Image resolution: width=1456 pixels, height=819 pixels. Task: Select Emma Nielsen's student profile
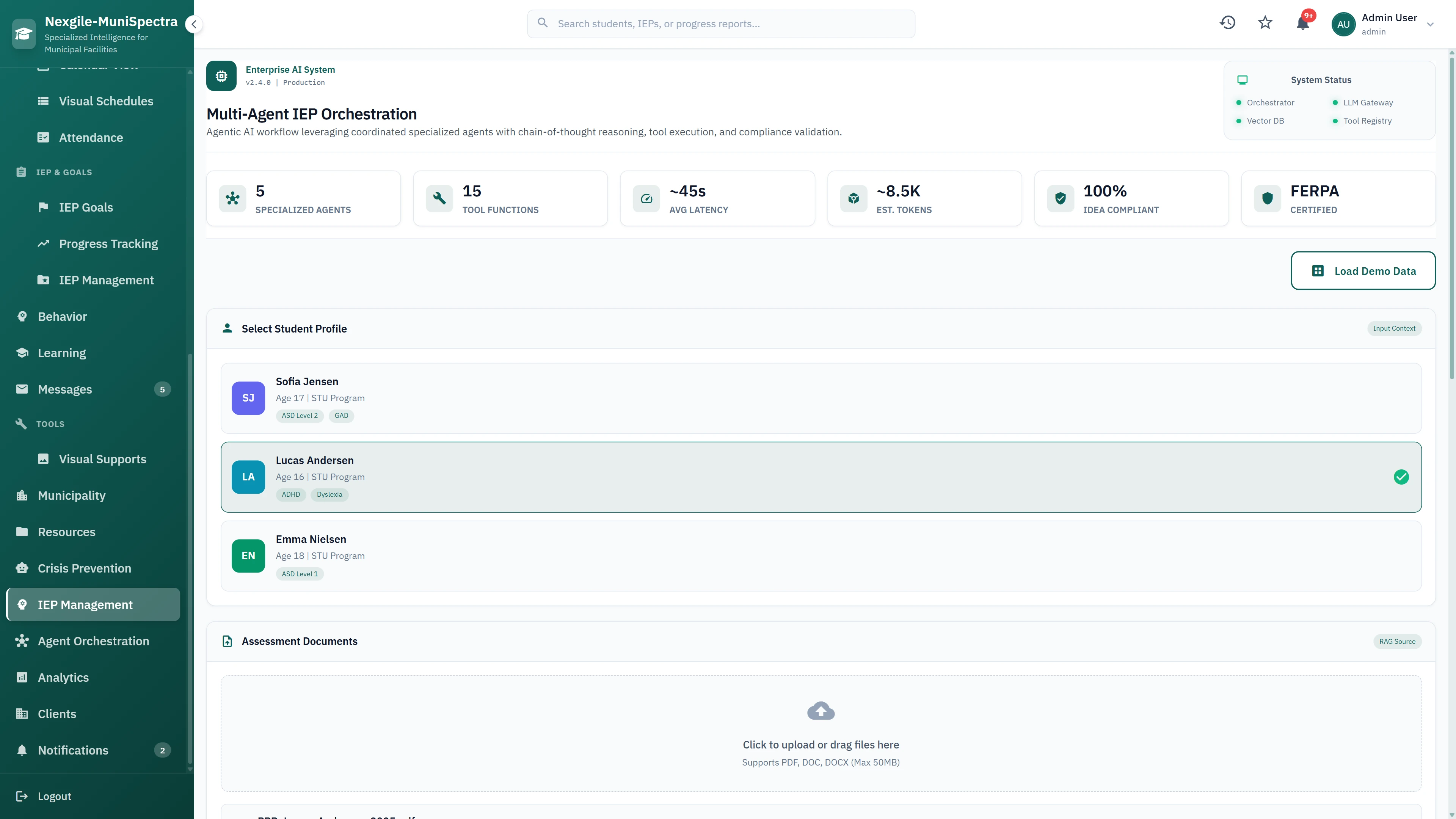pos(821,555)
